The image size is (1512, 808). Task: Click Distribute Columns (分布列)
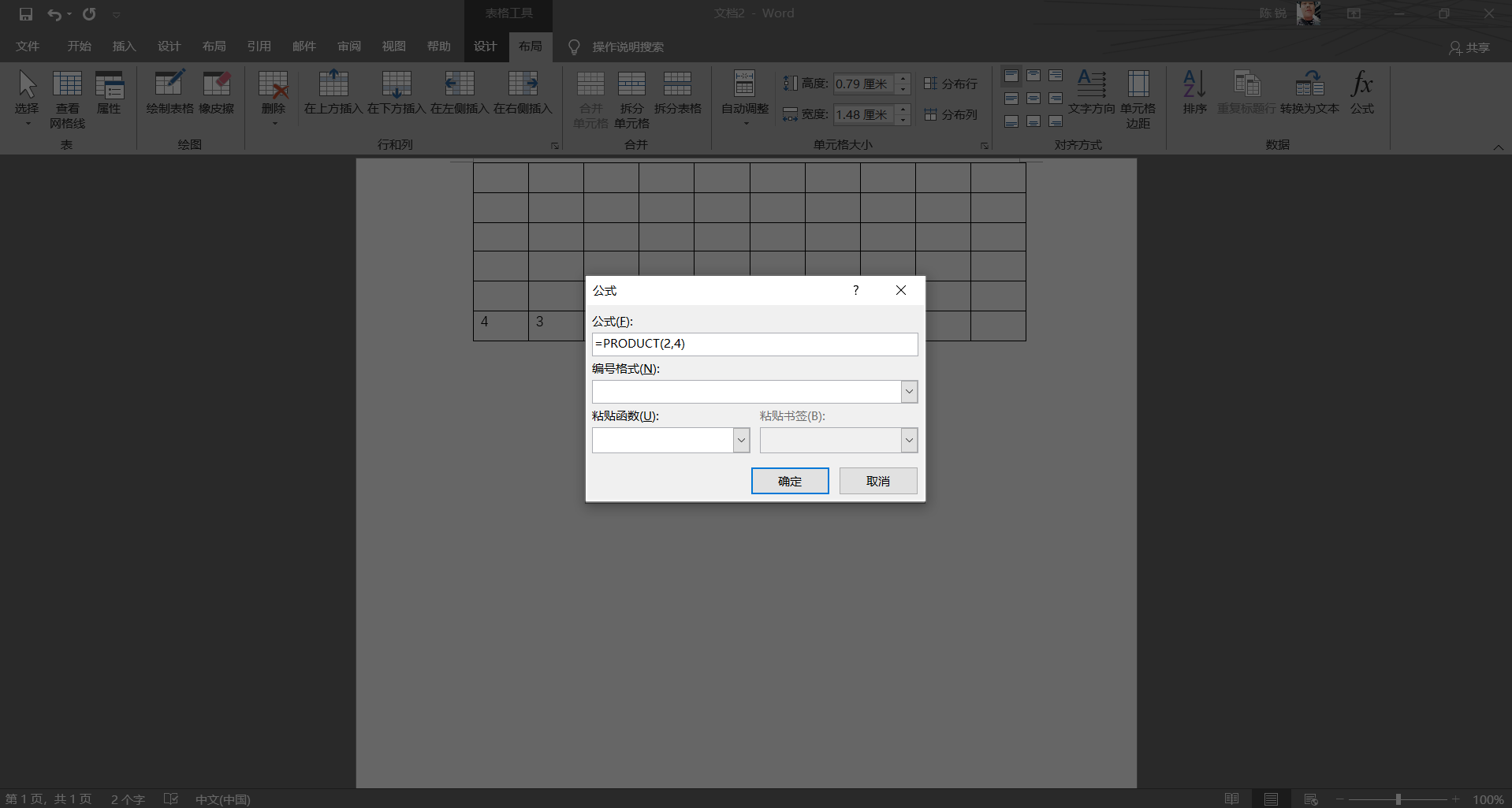951,114
